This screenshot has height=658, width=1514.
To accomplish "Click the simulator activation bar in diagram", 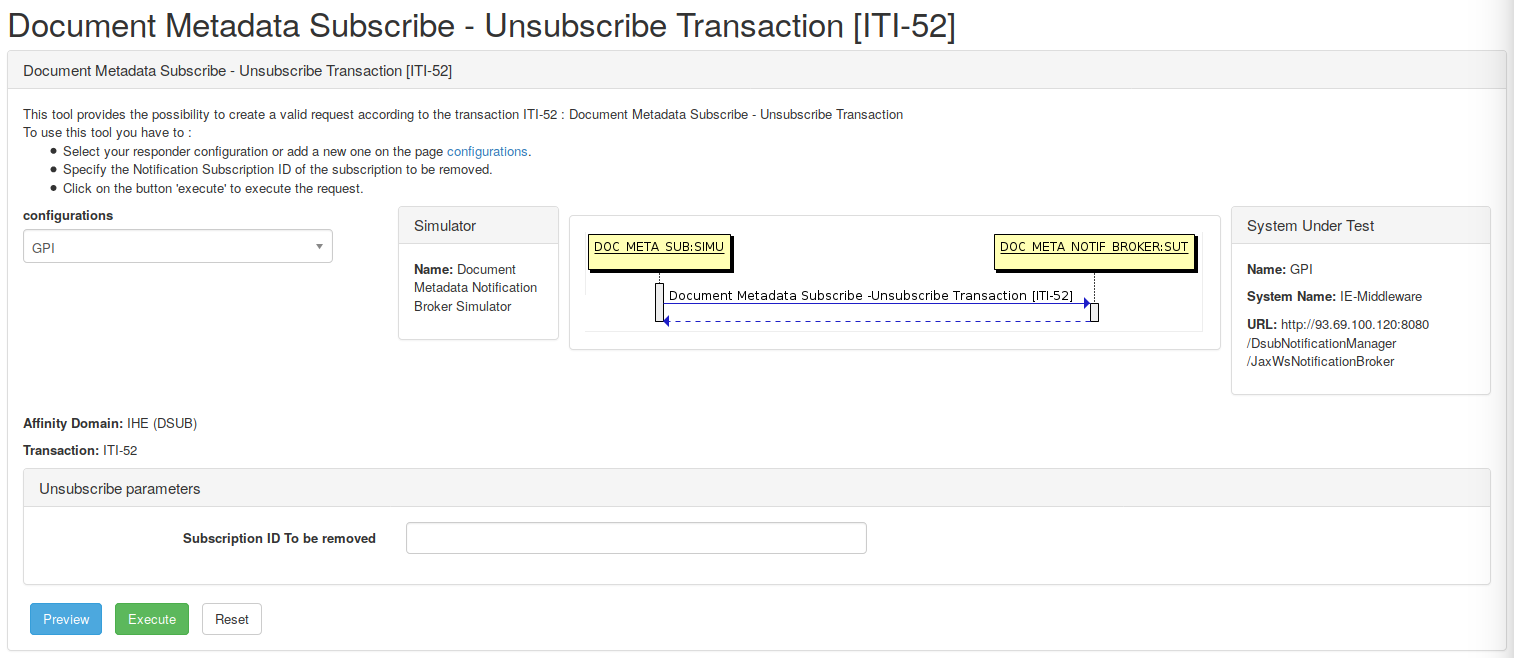I will coord(659,302).
